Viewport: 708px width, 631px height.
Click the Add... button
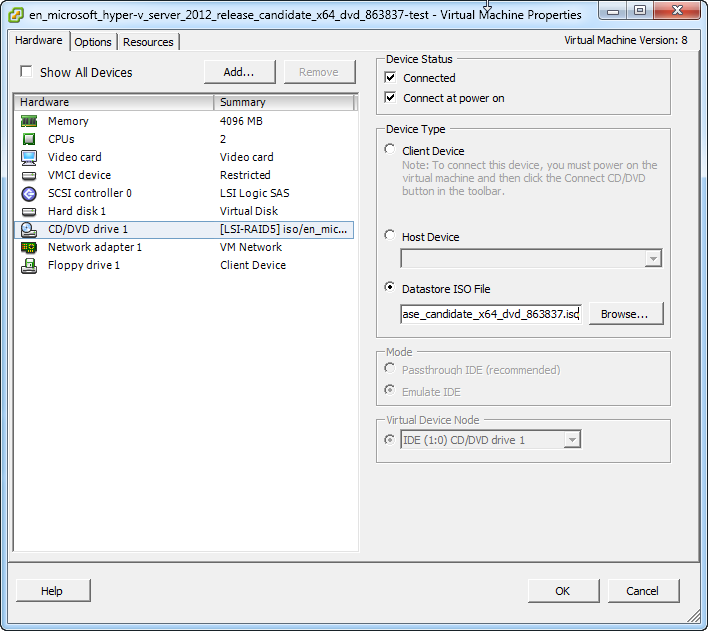[x=239, y=72]
